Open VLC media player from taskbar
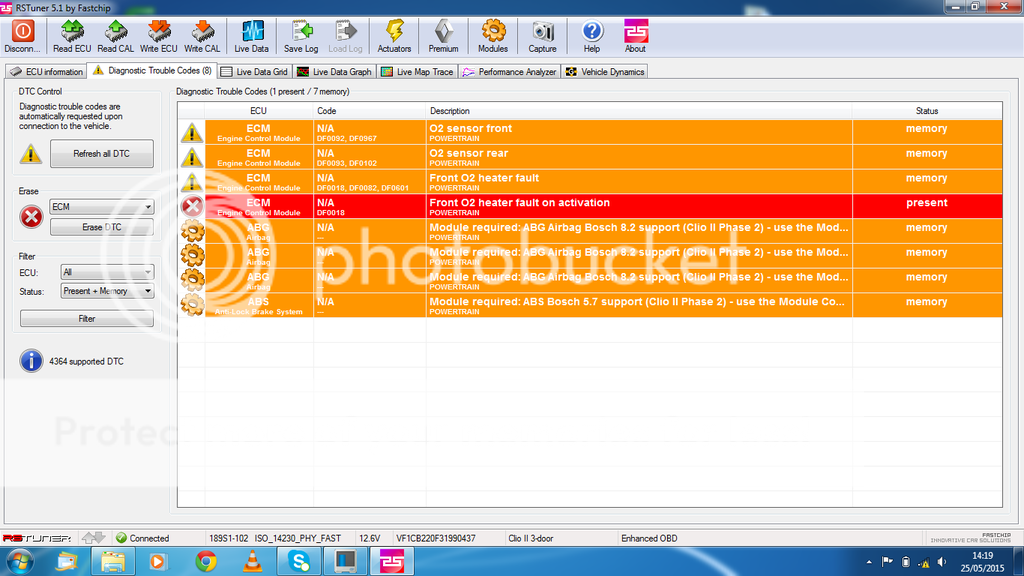 pyautogui.click(x=252, y=561)
